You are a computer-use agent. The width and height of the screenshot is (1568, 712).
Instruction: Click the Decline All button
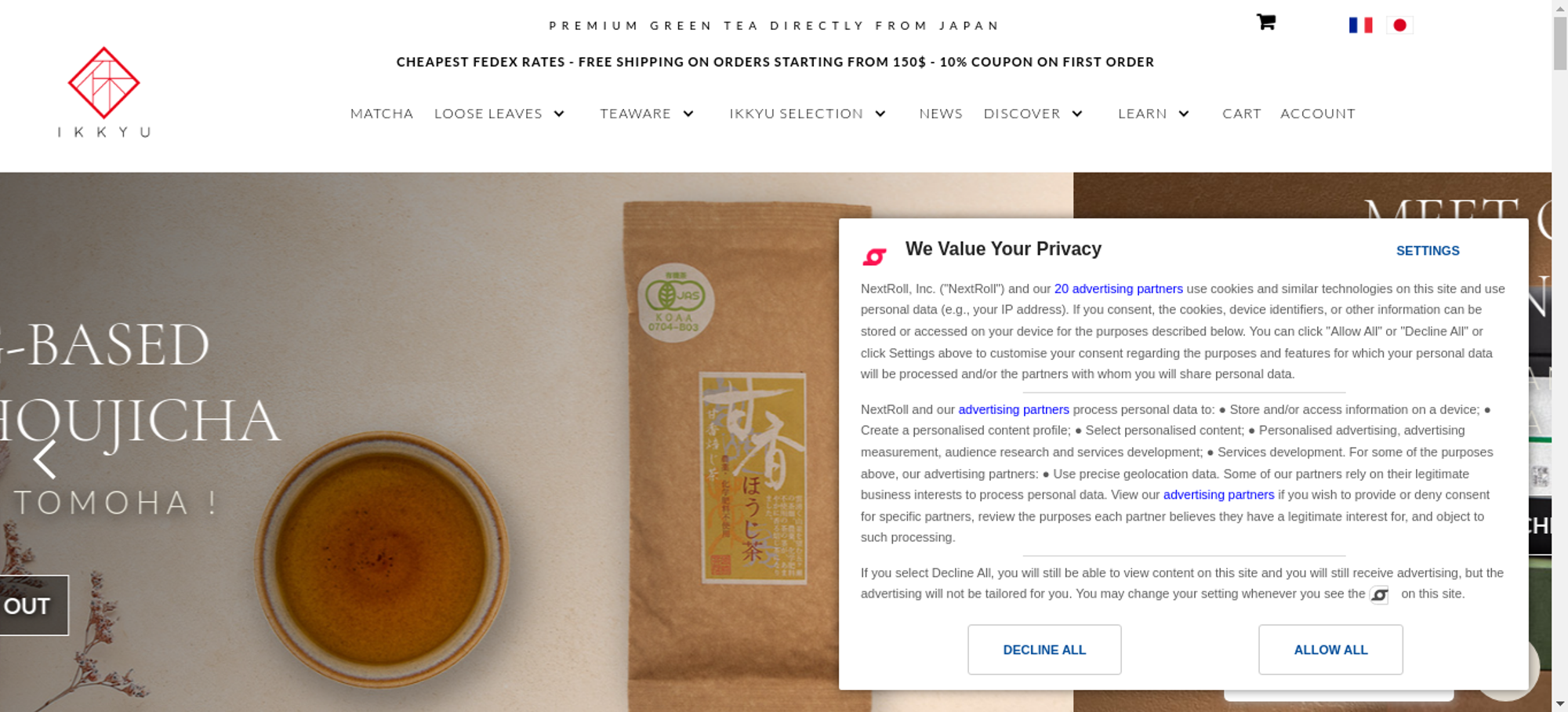tap(1044, 649)
